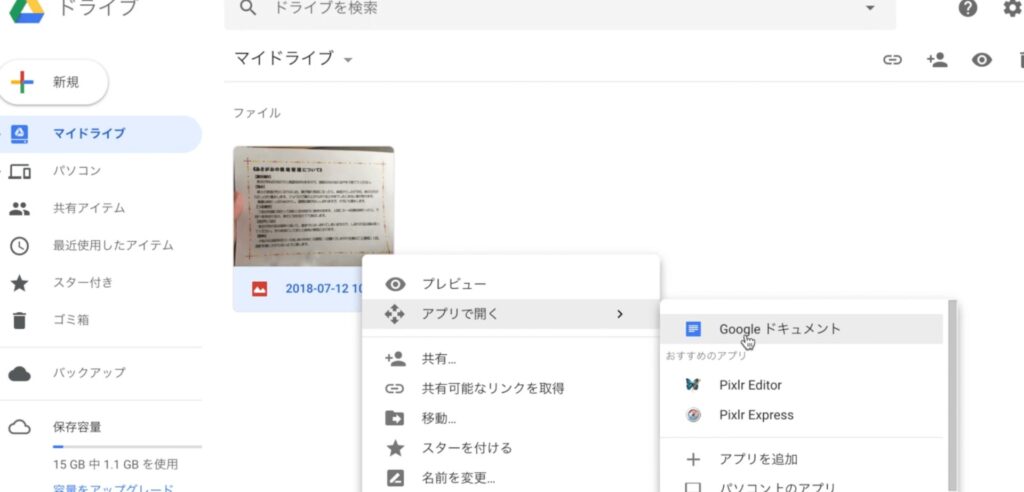Click the My Drive sidebar icon

tap(20, 134)
